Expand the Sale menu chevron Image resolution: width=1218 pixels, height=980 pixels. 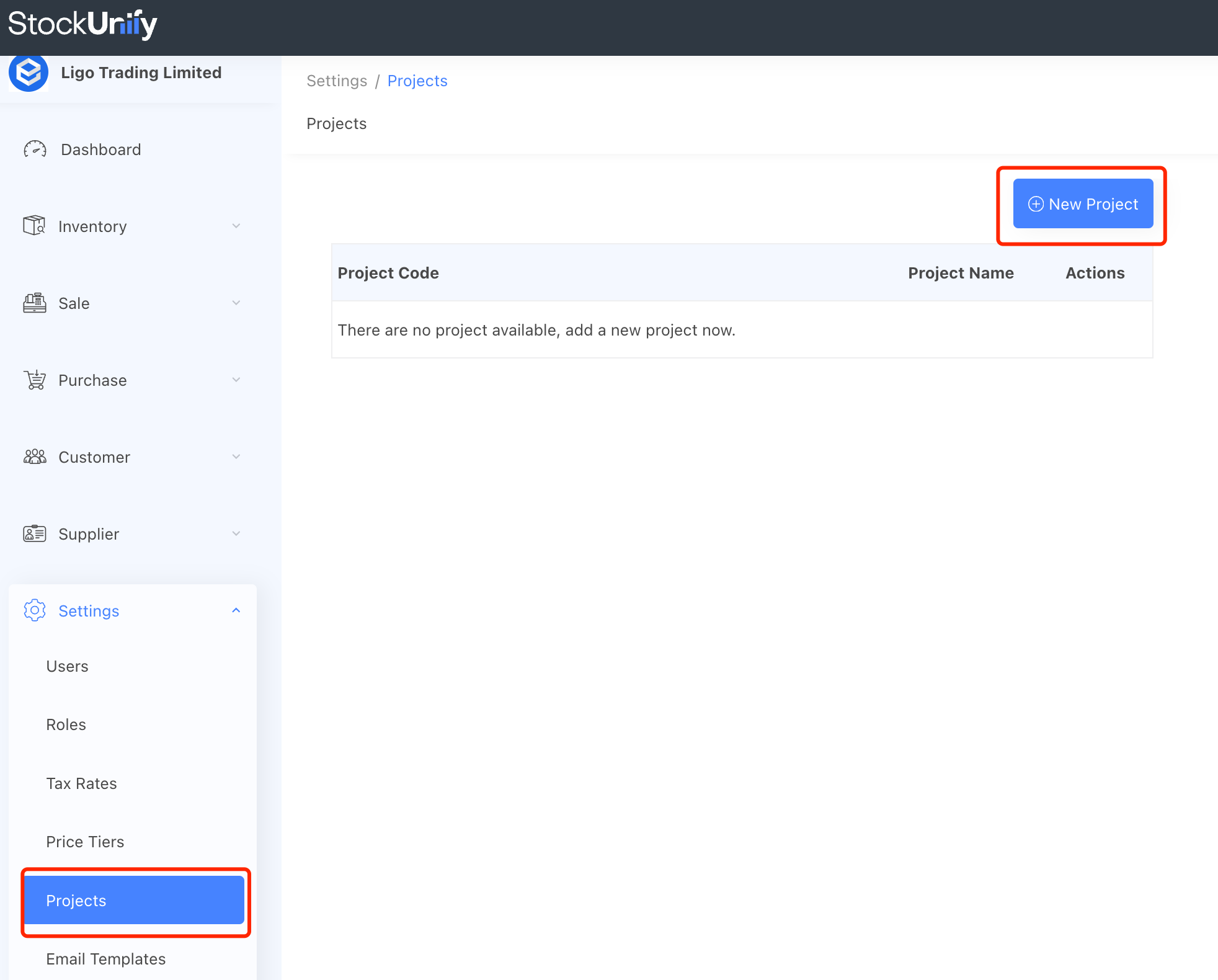click(x=236, y=303)
